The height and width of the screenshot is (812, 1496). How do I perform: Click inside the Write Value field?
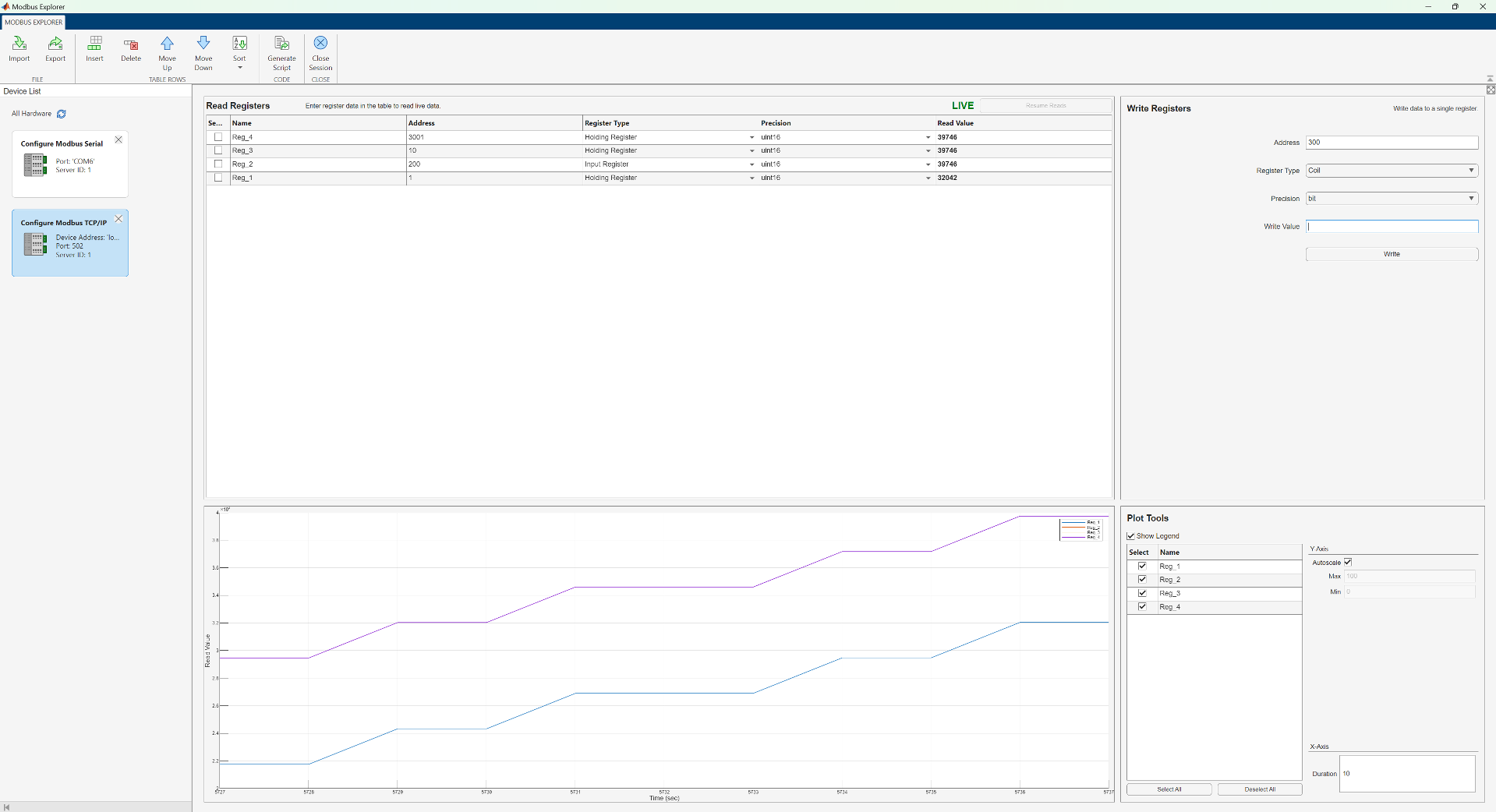tap(1391, 226)
